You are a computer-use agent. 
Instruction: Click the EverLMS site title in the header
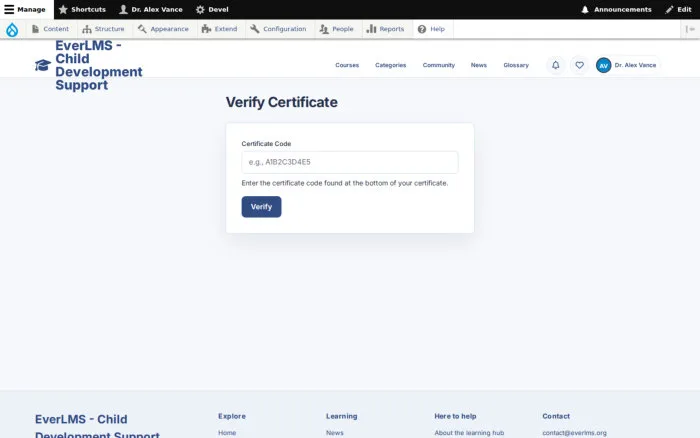click(99, 65)
